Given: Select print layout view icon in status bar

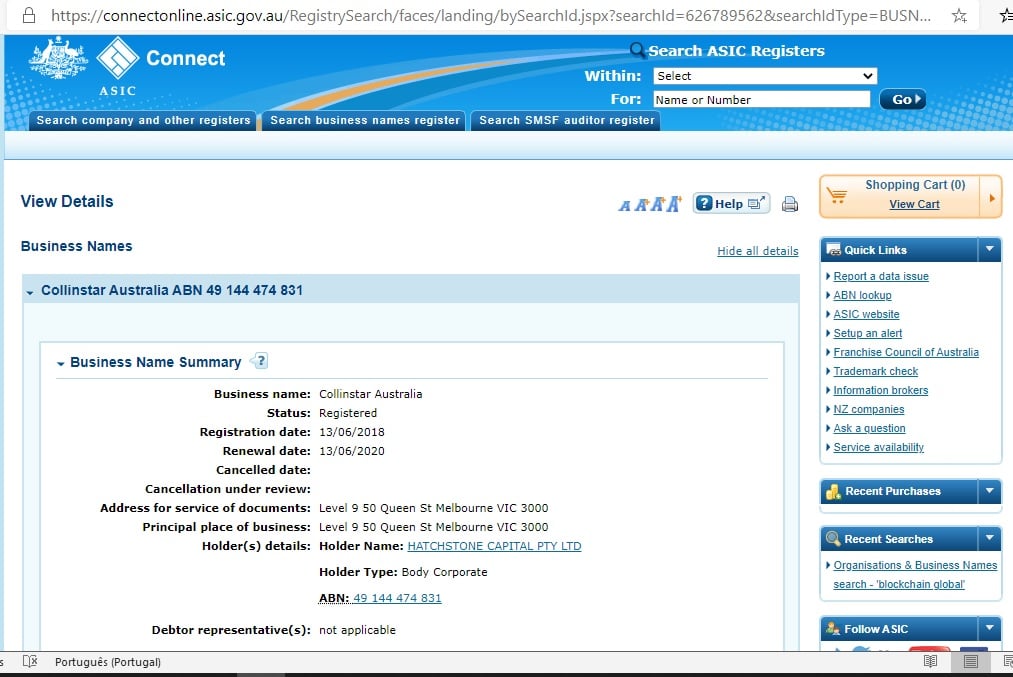Looking at the screenshot, I should (970, 661).
